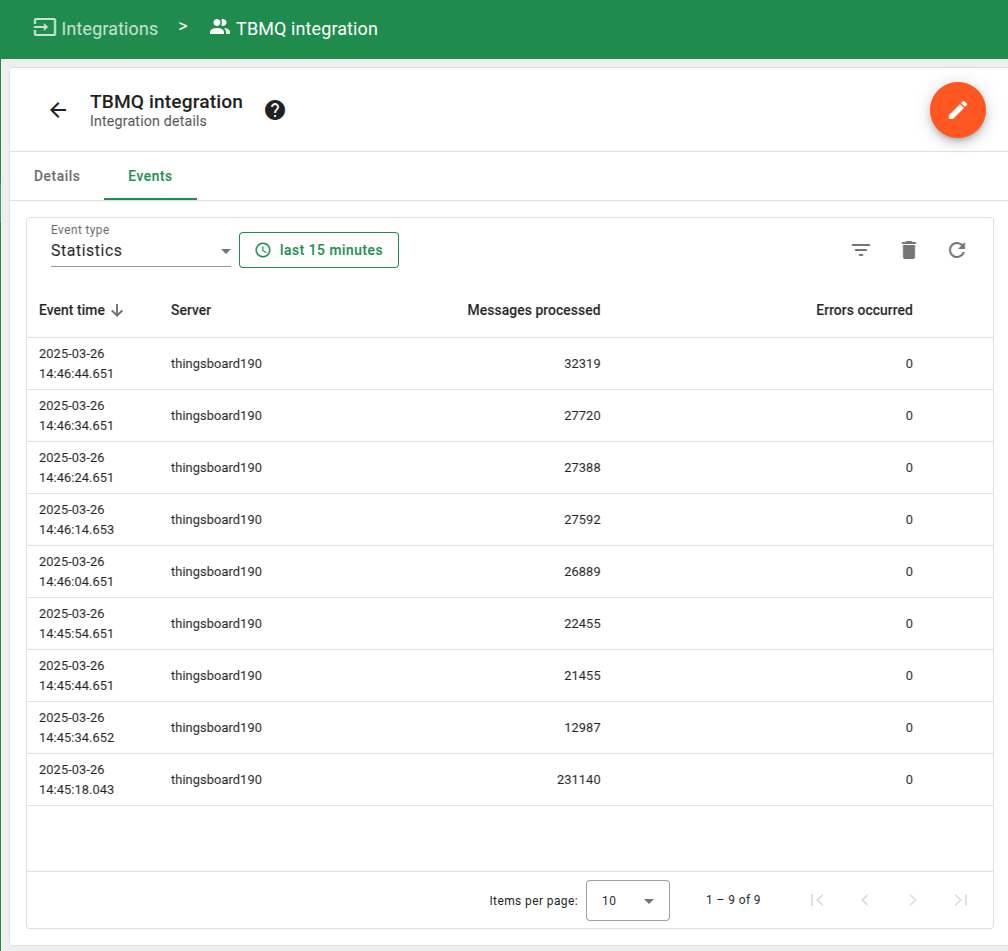The image size is (1008, 951).
Task: Click the Server column header
Action: point(191,310)
